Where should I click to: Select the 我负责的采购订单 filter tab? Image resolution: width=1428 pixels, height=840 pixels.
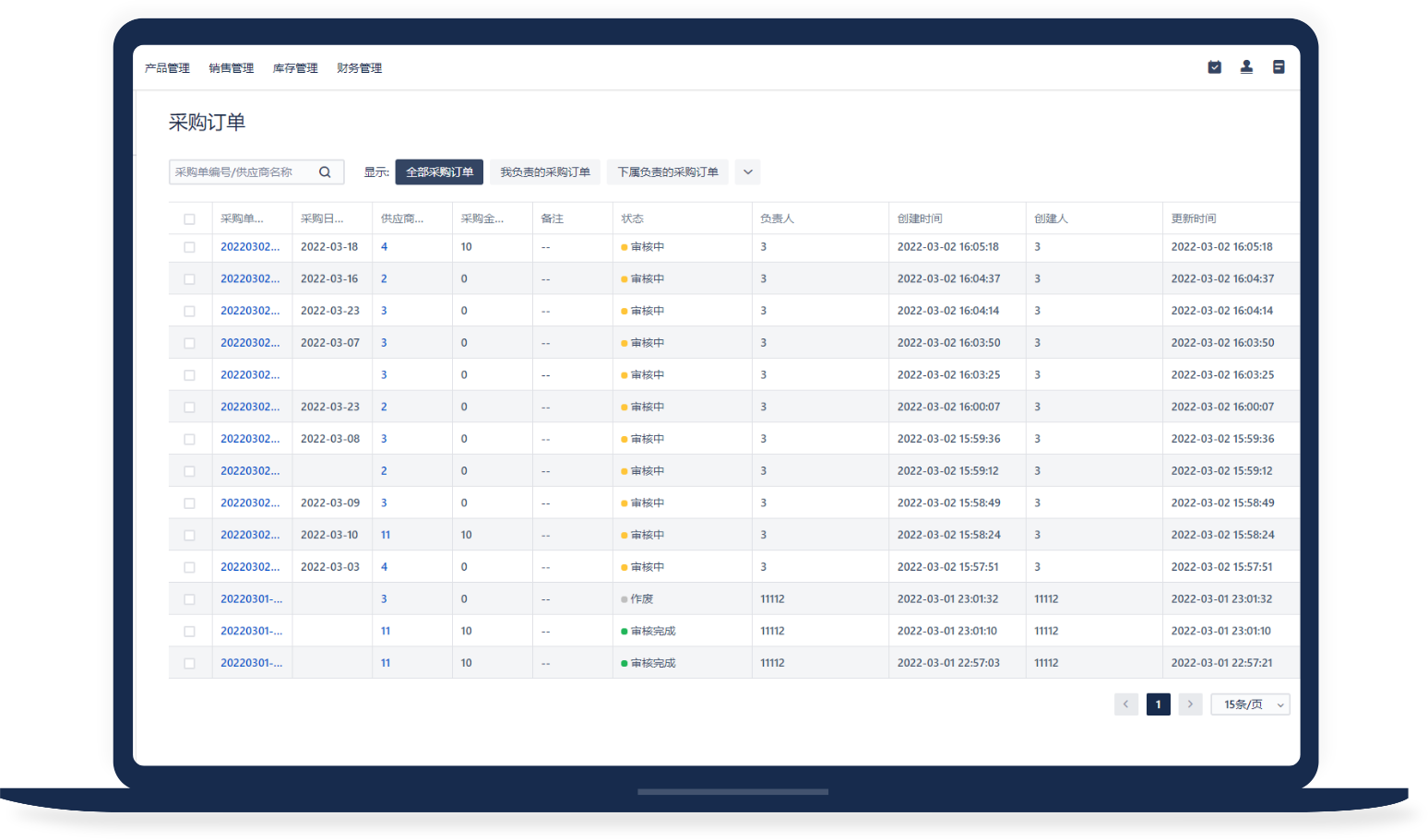click(544, 172)
